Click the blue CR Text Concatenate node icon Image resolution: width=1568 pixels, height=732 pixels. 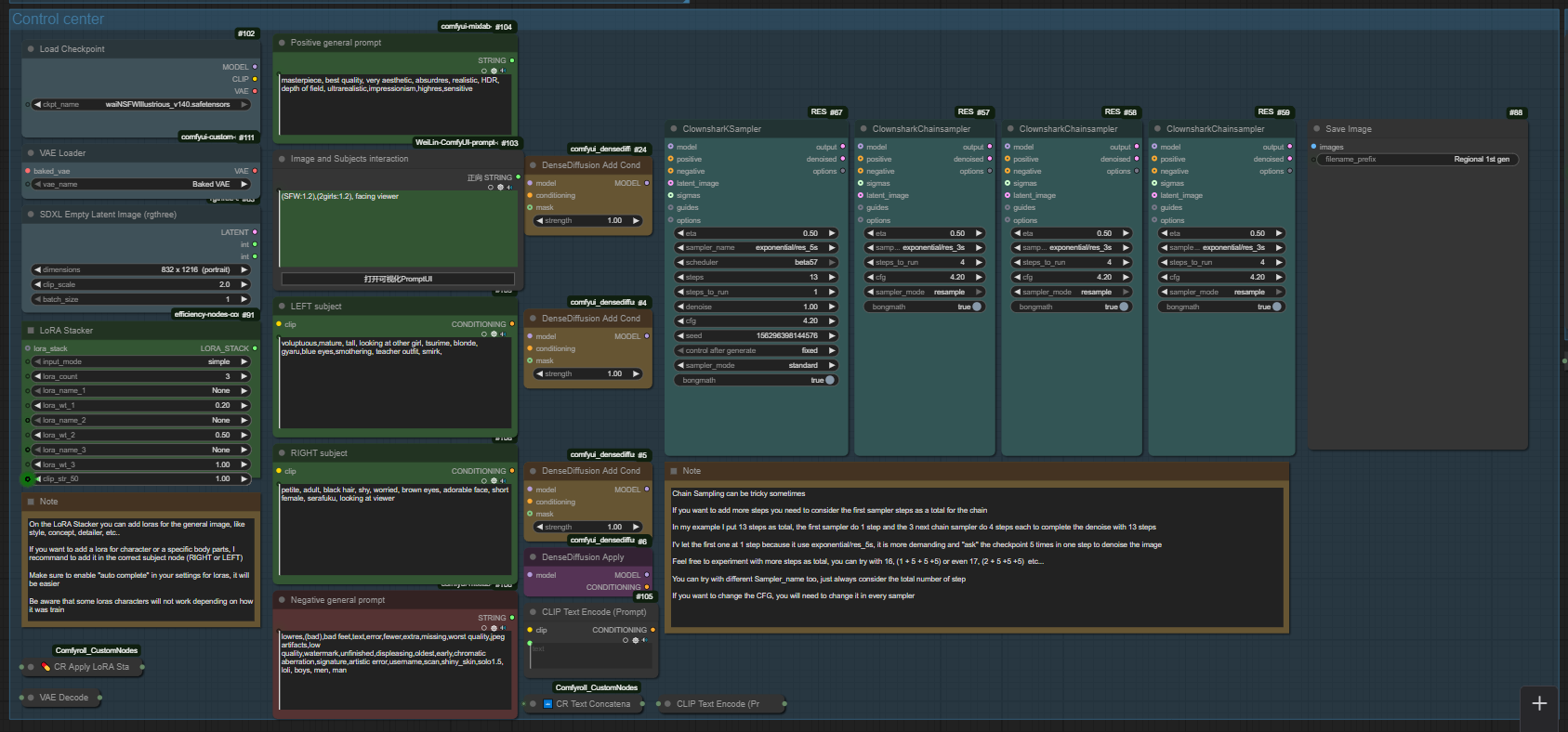click(547, 704)
